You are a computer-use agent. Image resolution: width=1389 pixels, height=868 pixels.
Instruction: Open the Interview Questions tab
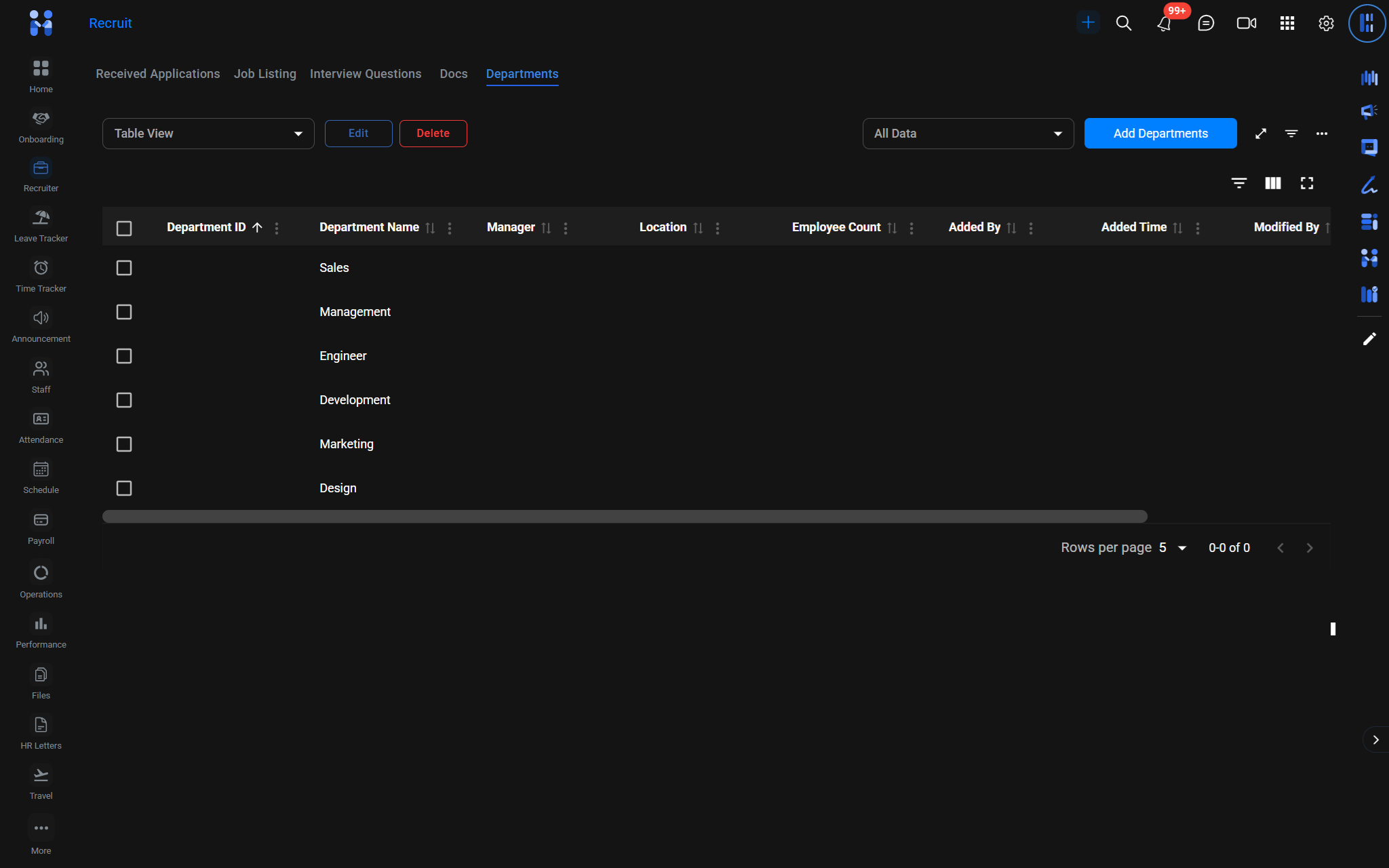point(366,74)
